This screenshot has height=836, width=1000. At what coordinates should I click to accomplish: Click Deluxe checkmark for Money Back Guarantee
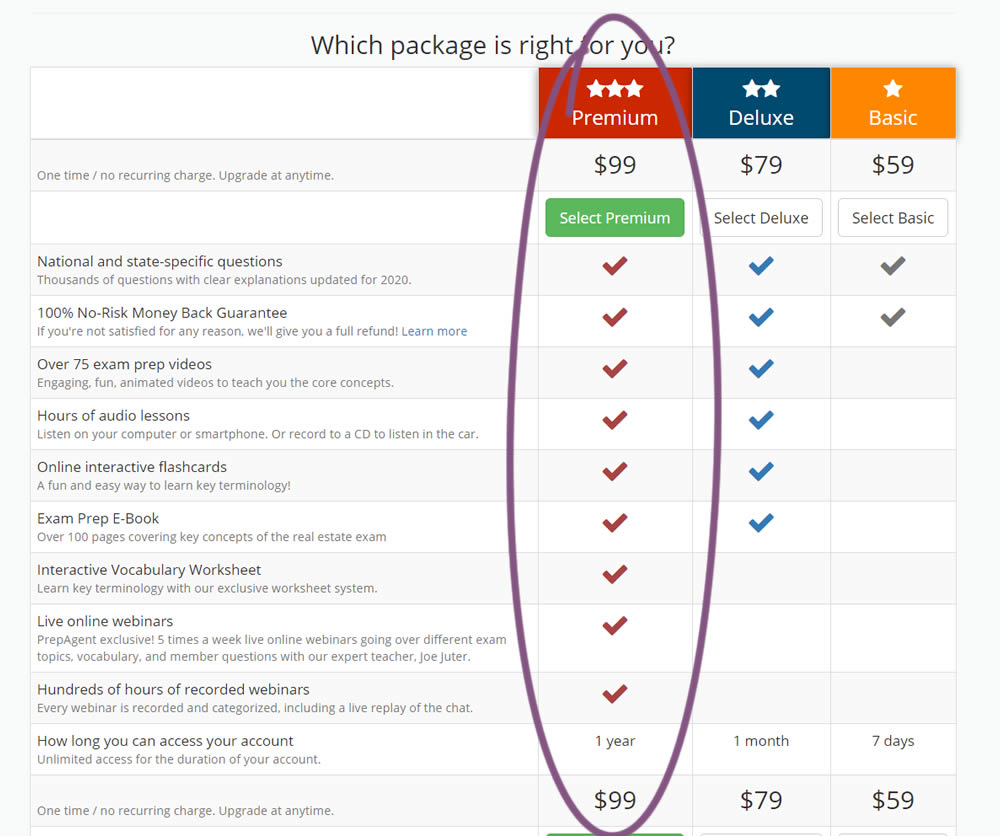(x=761, y=317)
